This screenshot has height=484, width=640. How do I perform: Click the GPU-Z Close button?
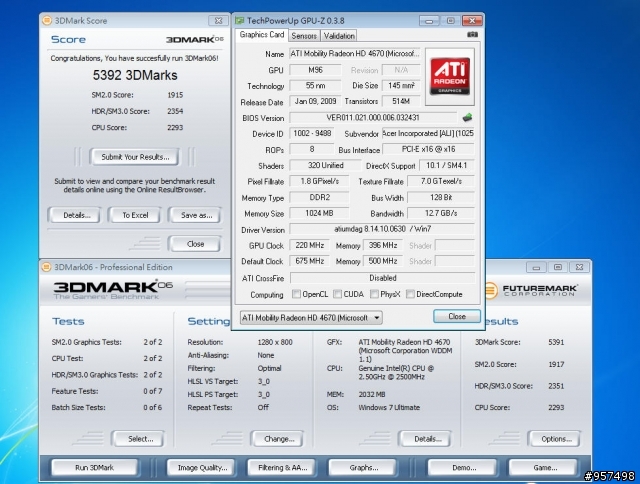click(457, 316)
